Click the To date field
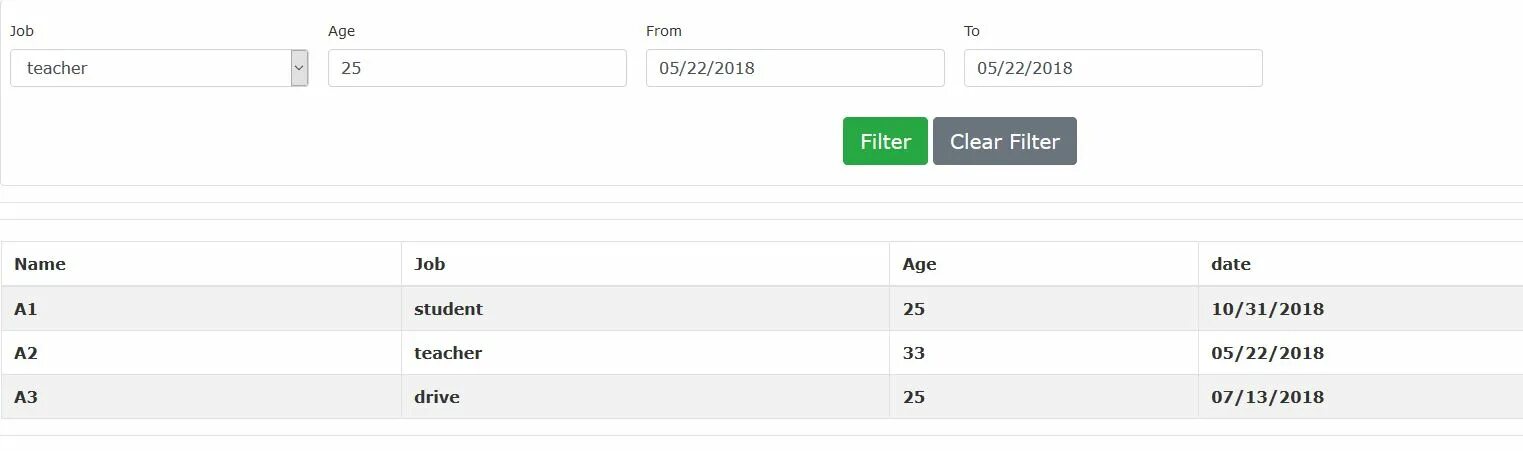 (1113, 68)
